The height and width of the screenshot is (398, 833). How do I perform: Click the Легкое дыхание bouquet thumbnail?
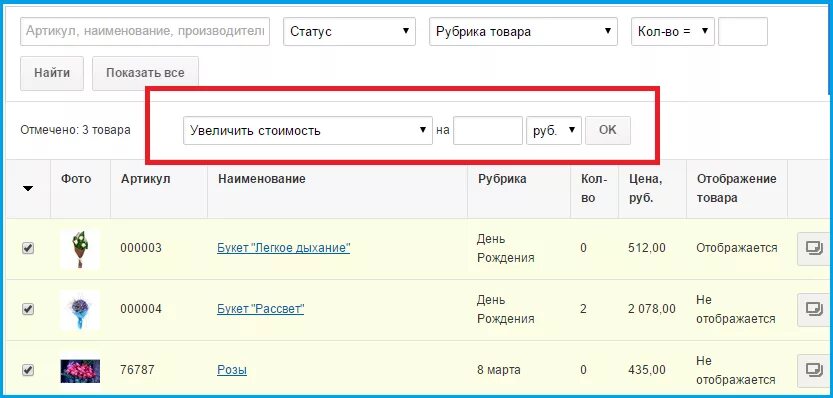tap(80, 249)
